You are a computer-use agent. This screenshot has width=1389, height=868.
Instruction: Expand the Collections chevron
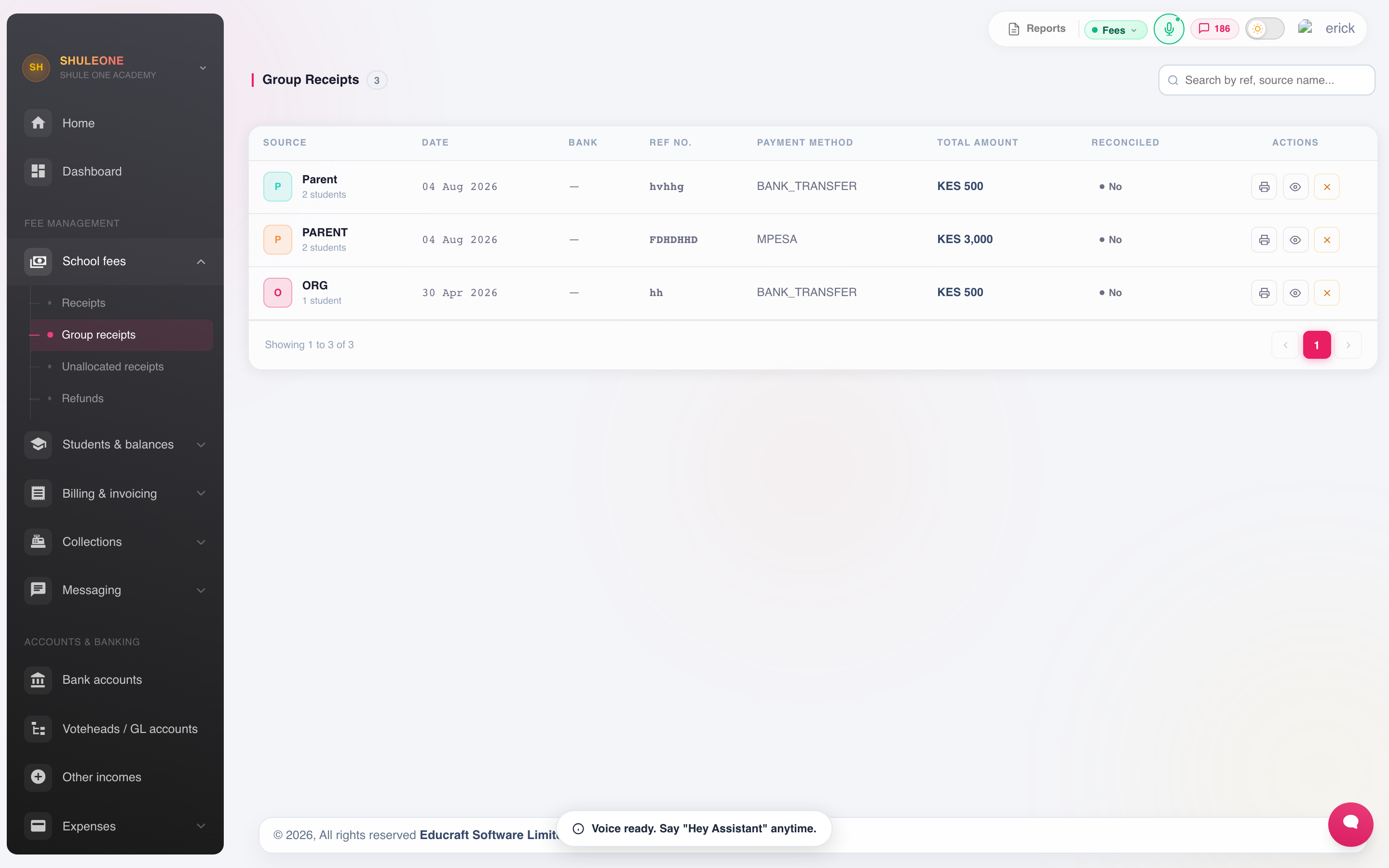pos(201,542)
